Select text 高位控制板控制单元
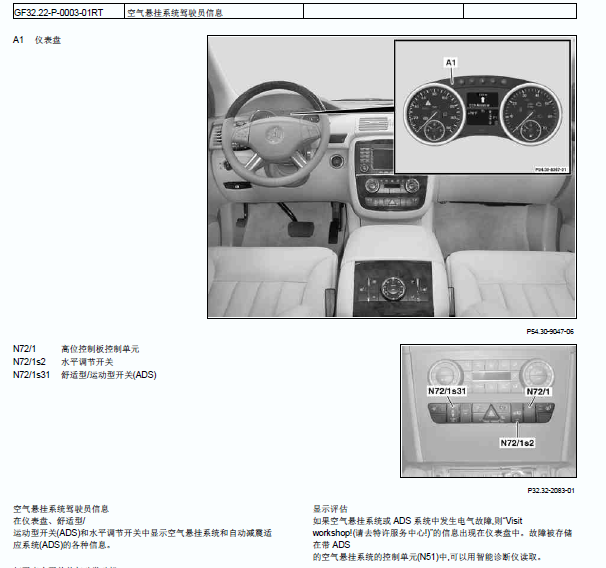Viewport: 606px width, 568px height. 100,349
